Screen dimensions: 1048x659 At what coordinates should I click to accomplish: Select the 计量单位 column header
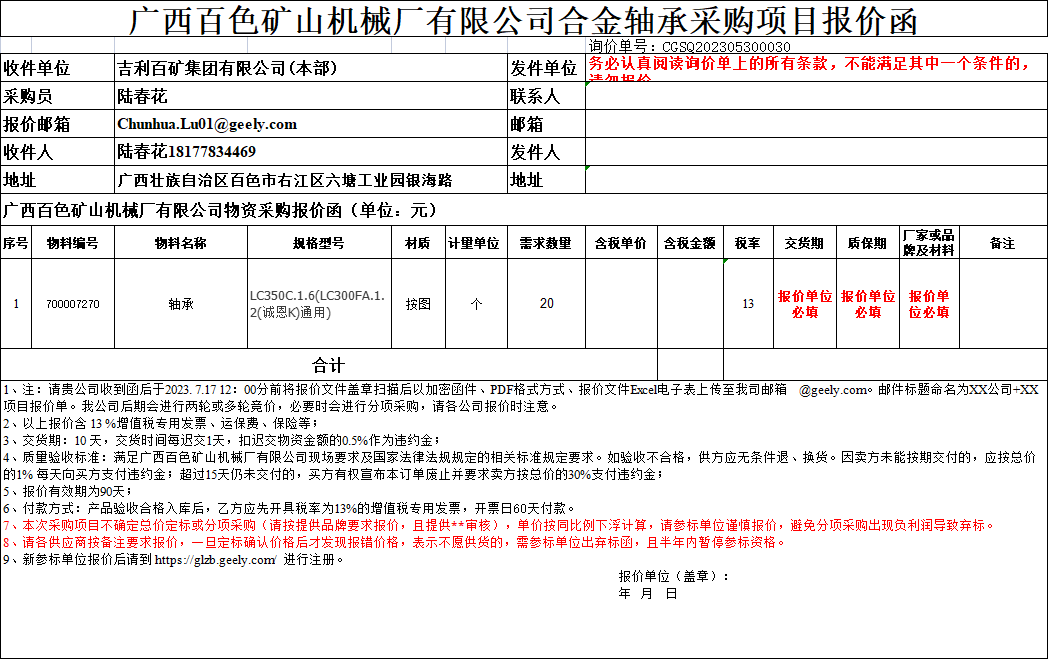pos(477,243)
